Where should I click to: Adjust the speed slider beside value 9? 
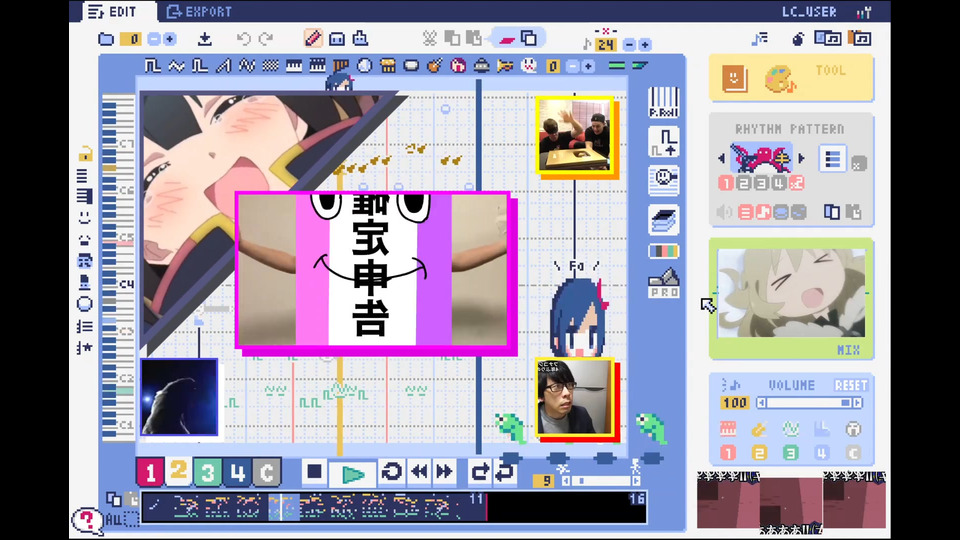click(x=601, y=481)
